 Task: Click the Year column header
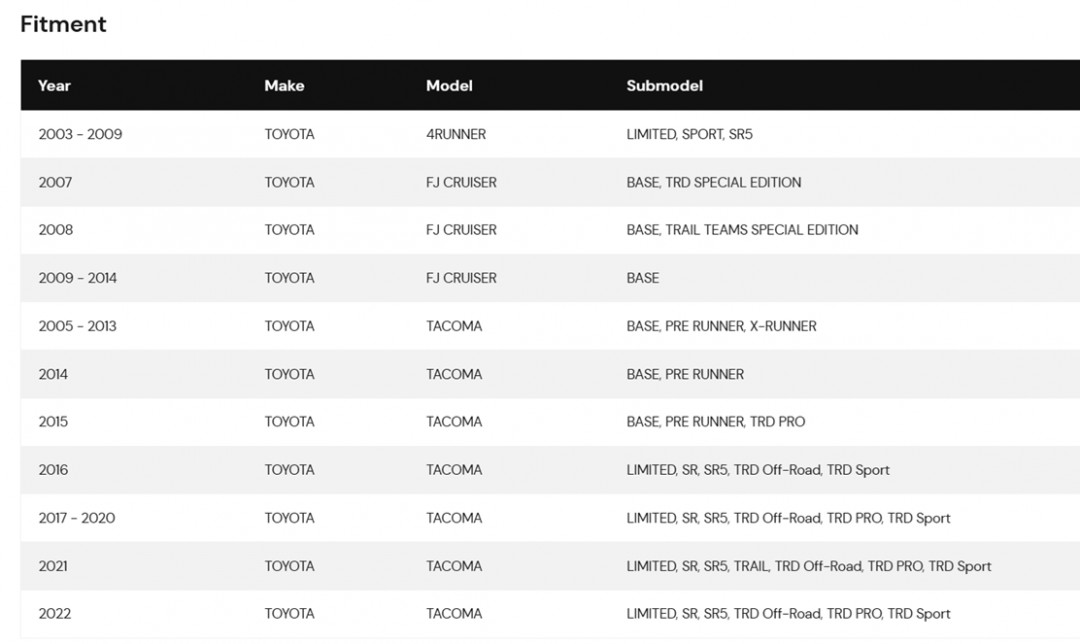(x=54, y=85)
